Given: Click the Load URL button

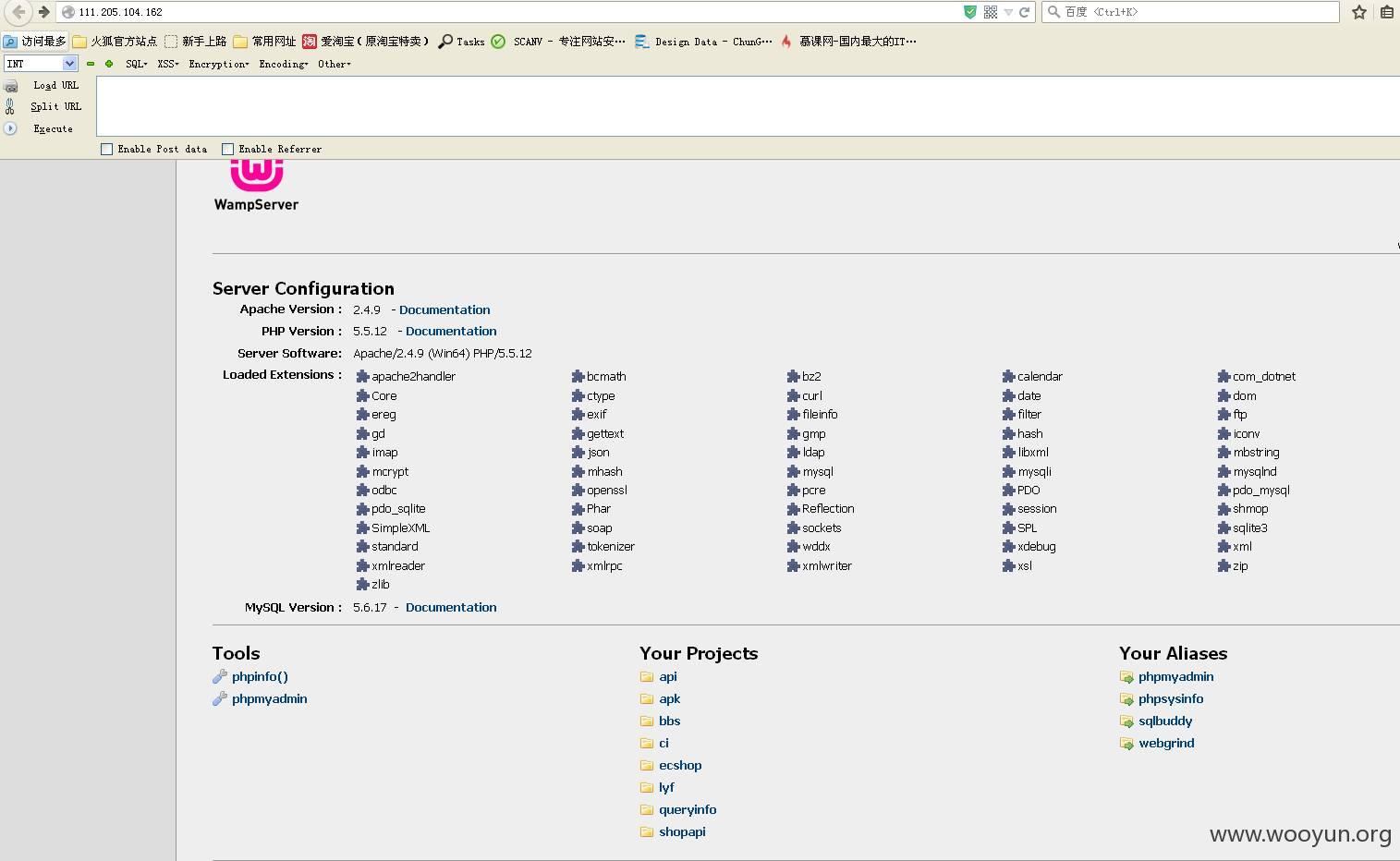Looking at the screenshot, I should coord(55,86).
